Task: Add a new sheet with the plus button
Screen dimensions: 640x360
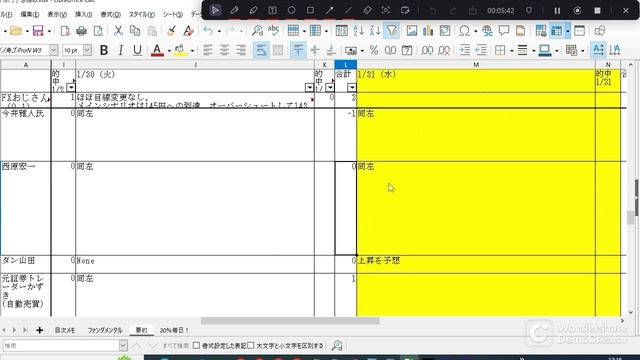Action: pos(40,330)
